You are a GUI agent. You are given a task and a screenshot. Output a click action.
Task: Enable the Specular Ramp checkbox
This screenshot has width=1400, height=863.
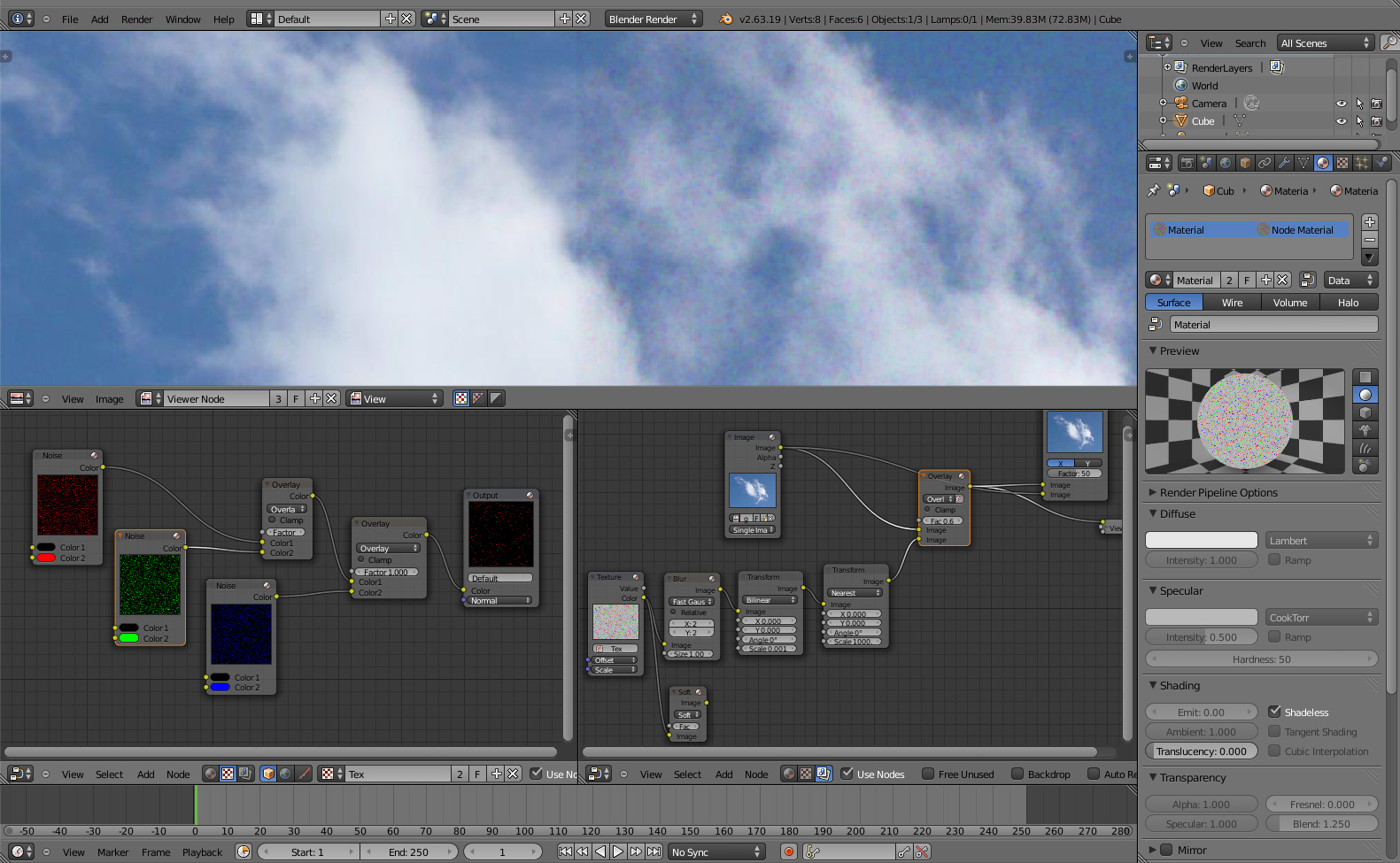1275,636
